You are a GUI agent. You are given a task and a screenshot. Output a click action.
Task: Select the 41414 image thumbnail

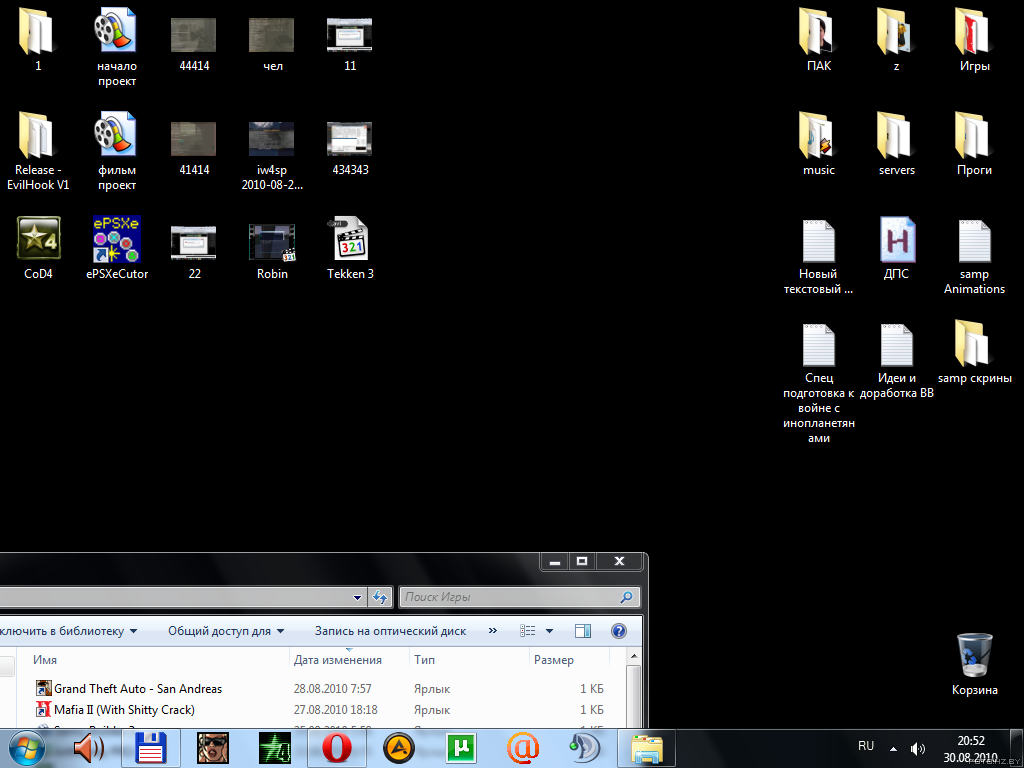[x=193, y=139]
